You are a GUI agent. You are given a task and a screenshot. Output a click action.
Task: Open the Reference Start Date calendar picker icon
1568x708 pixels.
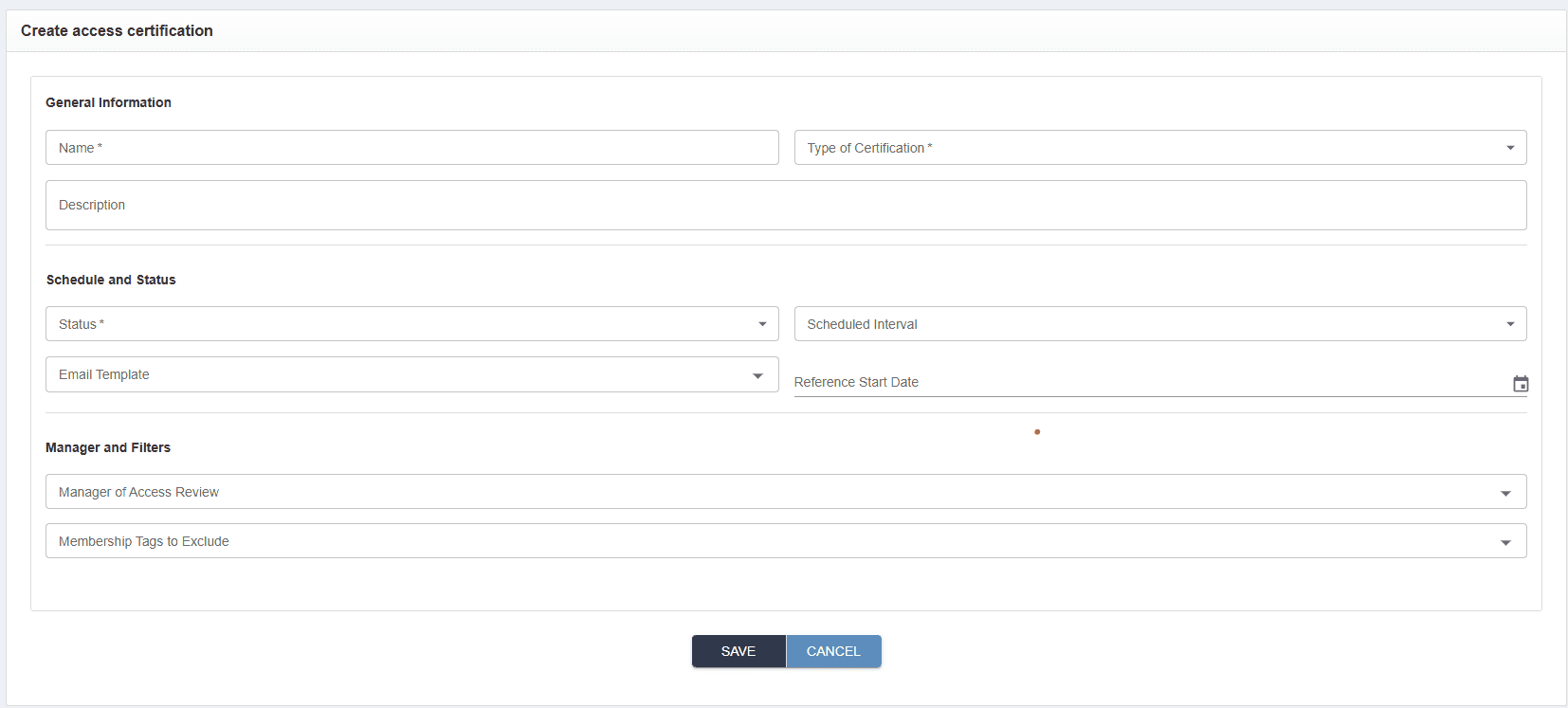(1521, 384)
